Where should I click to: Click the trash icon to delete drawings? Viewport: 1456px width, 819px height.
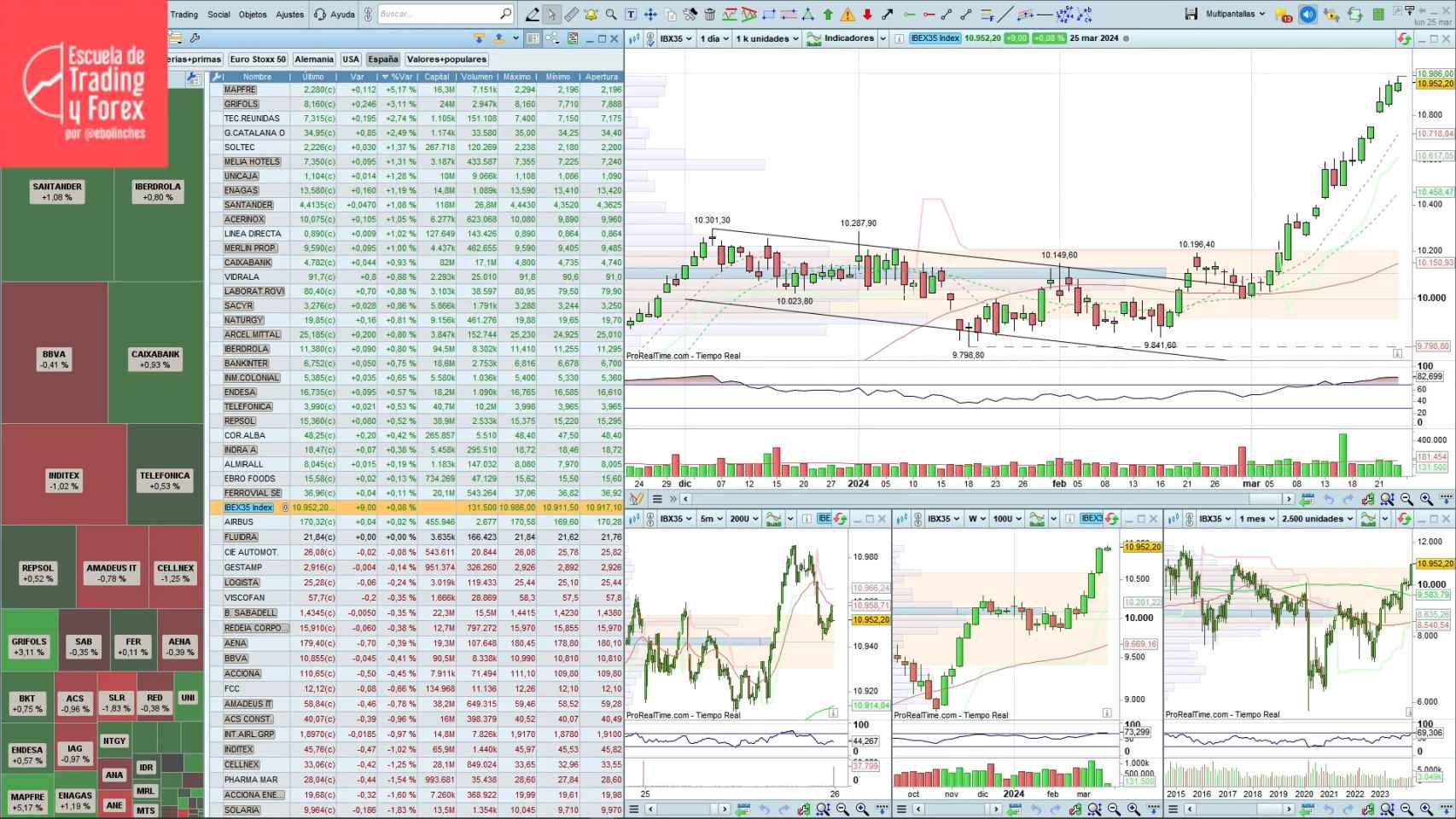coord(710,14)
